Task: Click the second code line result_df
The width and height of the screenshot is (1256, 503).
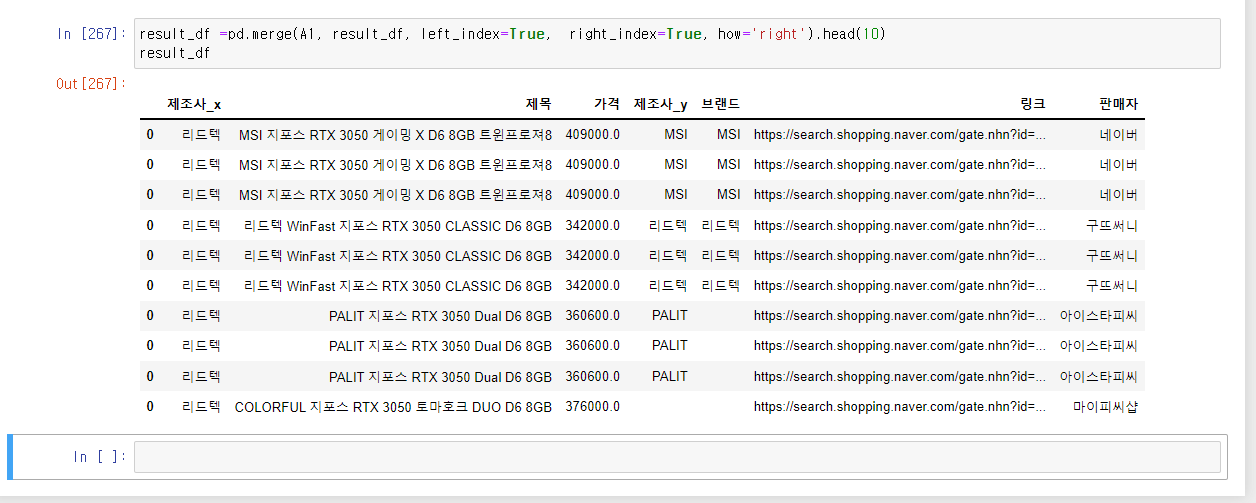Action: (175, 53)
